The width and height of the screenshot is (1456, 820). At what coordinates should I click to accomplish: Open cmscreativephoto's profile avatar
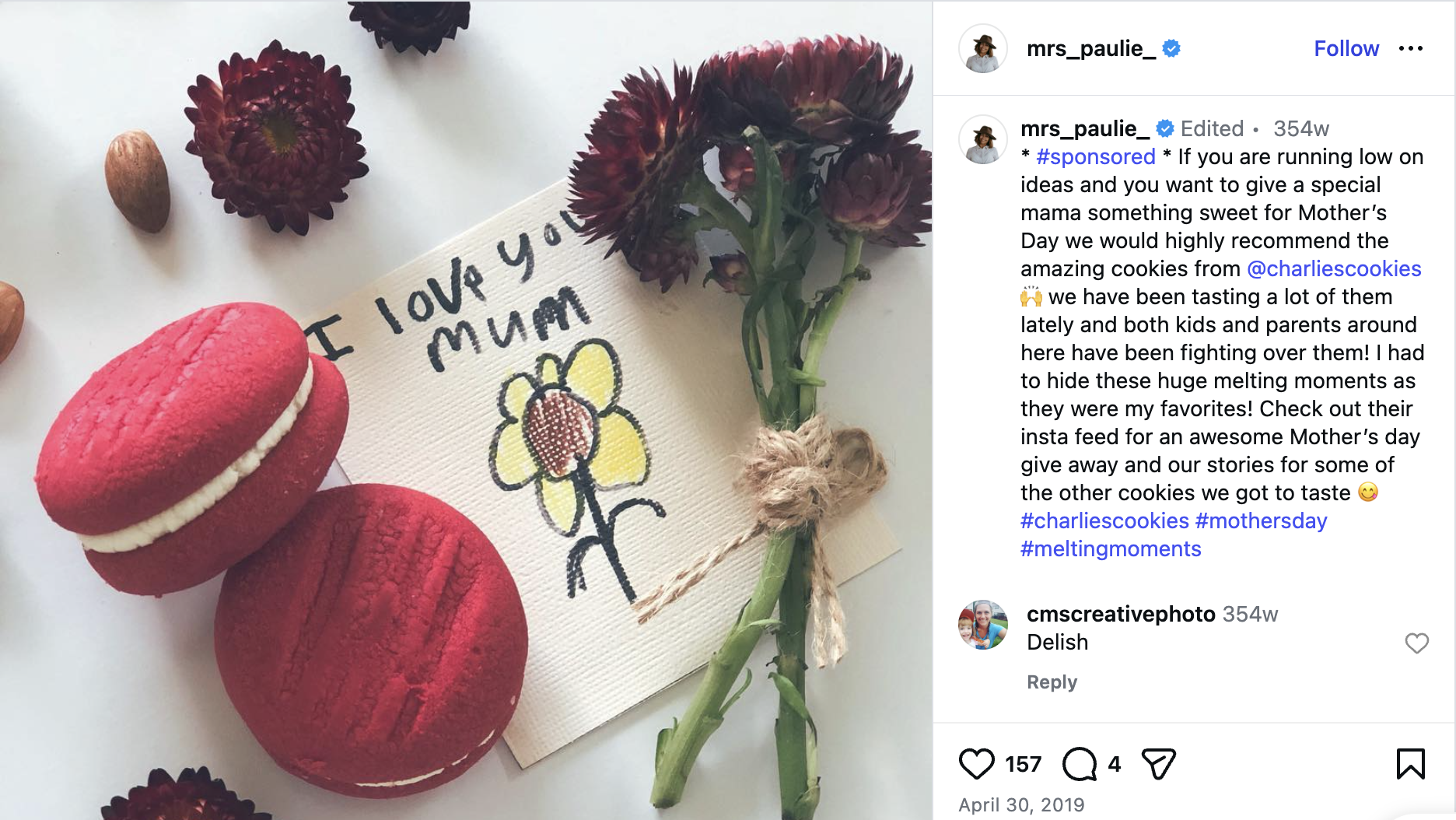pyautogui.click(x=983, y=625)
